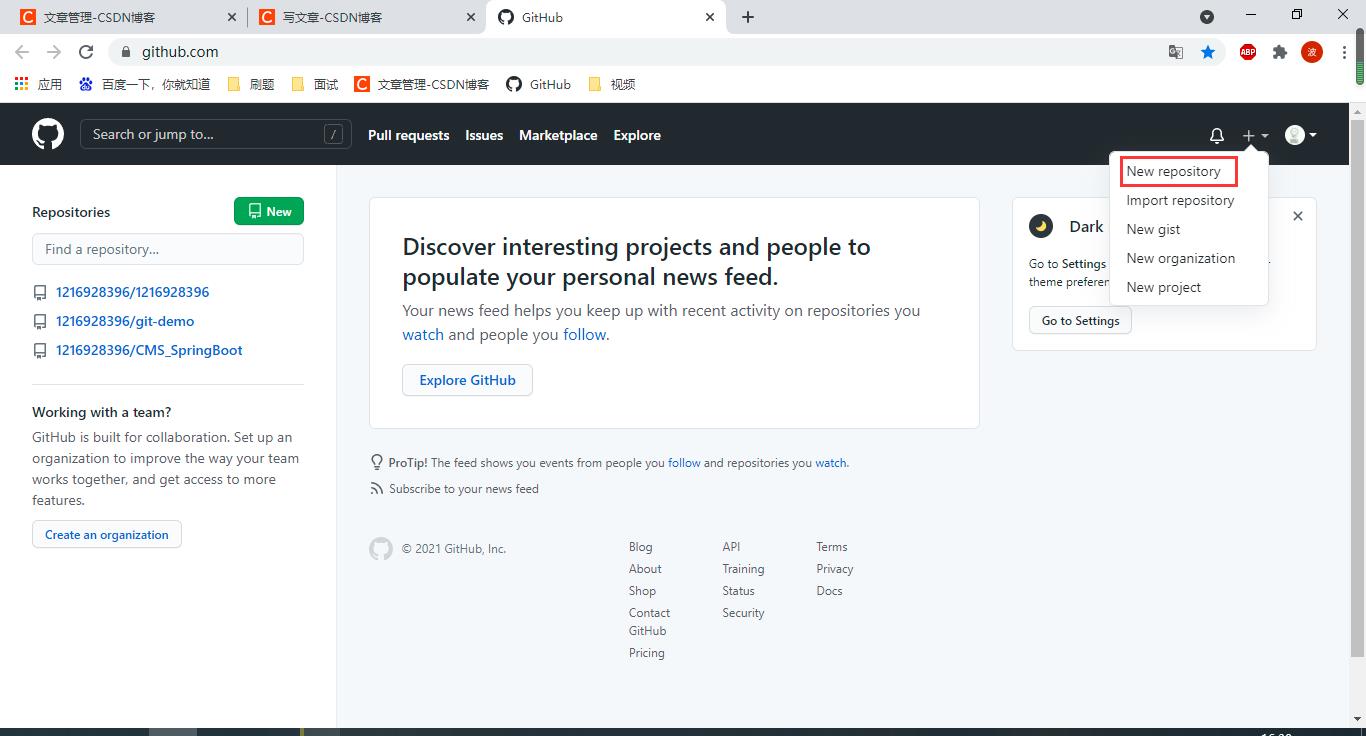Open the 刷题 bookmark folder
The image size is (1366, 736).
coord(251,84)
